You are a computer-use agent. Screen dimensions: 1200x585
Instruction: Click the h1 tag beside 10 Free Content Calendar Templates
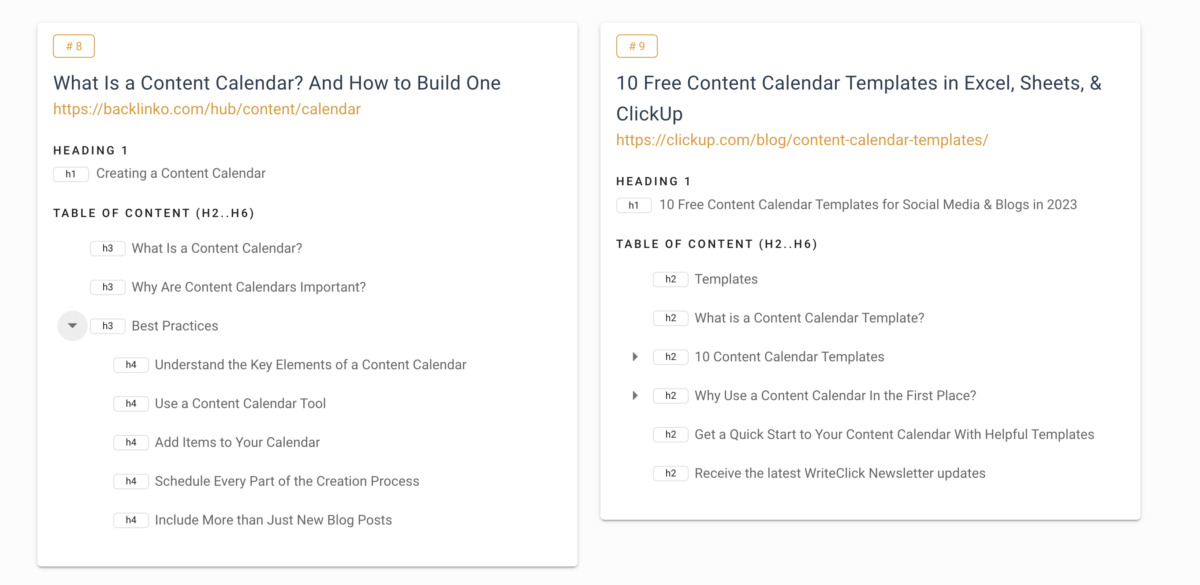[633, 204]
